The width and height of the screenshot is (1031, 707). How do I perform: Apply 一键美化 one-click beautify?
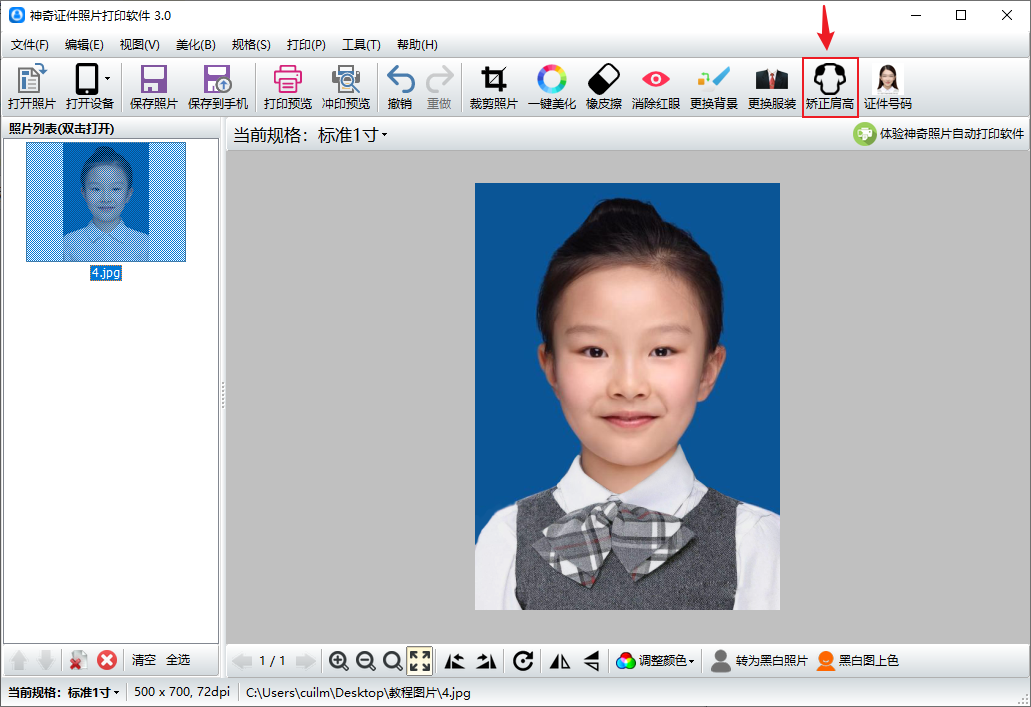(x=551, y=87)
